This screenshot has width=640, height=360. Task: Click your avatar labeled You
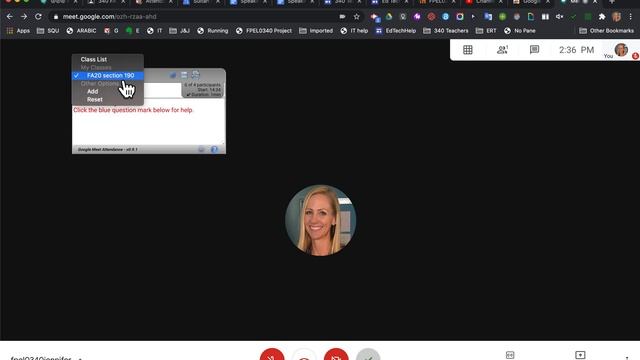tap(621, 50)
